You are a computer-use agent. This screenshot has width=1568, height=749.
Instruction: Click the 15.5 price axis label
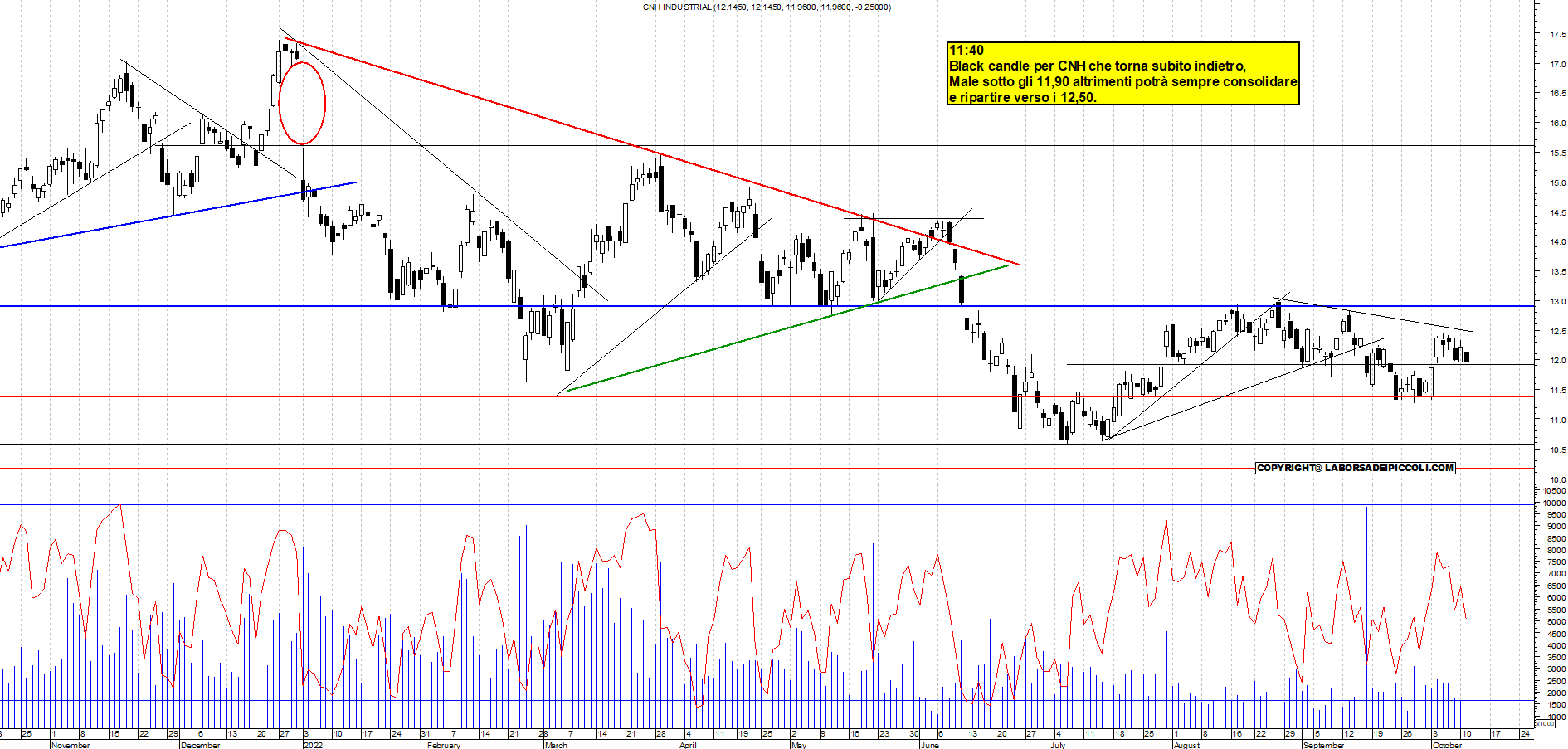pos(1557,153)
